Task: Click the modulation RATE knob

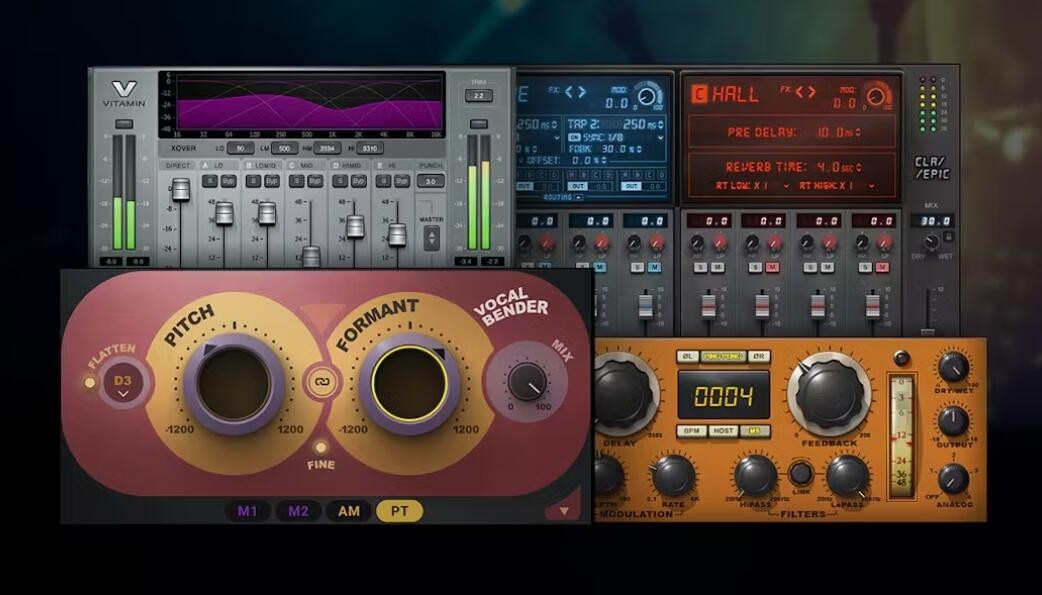Action: click(673, 476)
